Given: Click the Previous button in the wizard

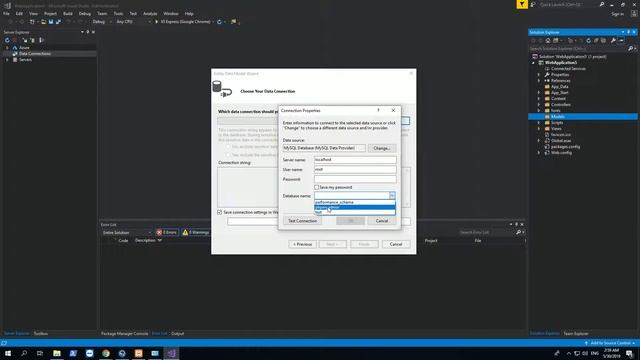Looking at the screenshot, I should [302, 244].
